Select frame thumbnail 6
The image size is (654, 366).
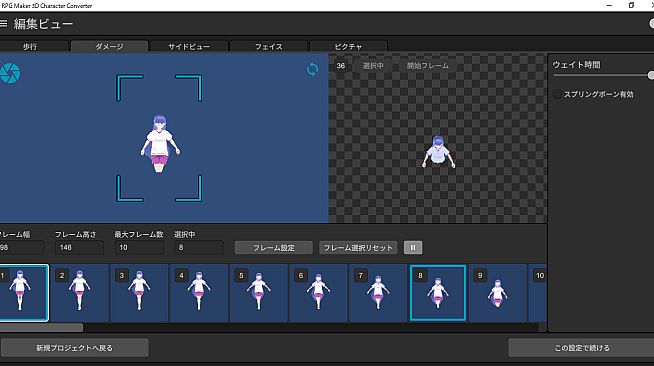[x=318, y=293]
